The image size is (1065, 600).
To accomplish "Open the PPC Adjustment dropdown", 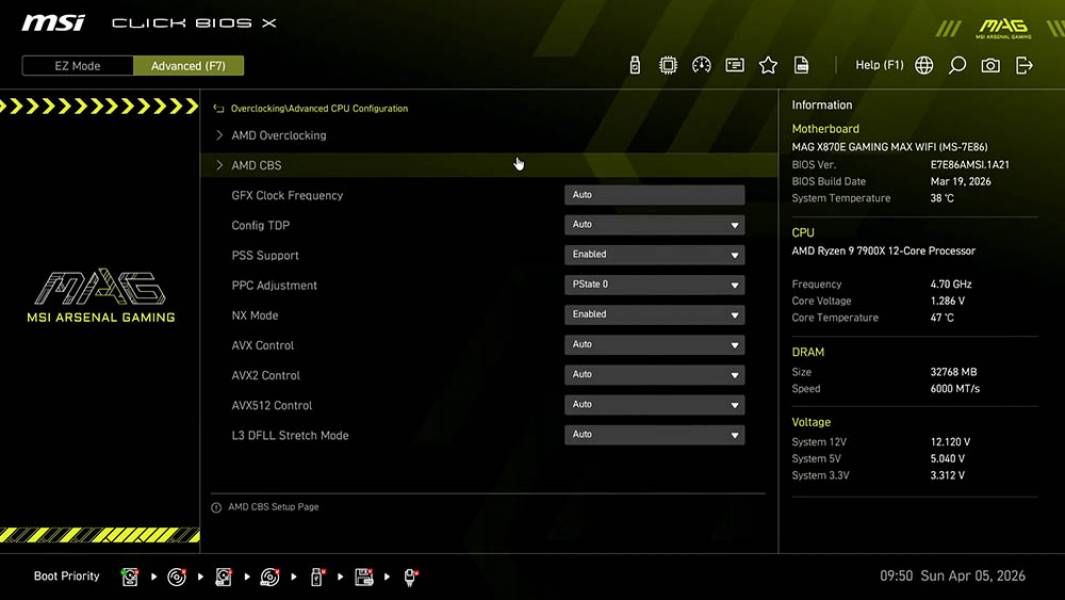I will point(654,284).
